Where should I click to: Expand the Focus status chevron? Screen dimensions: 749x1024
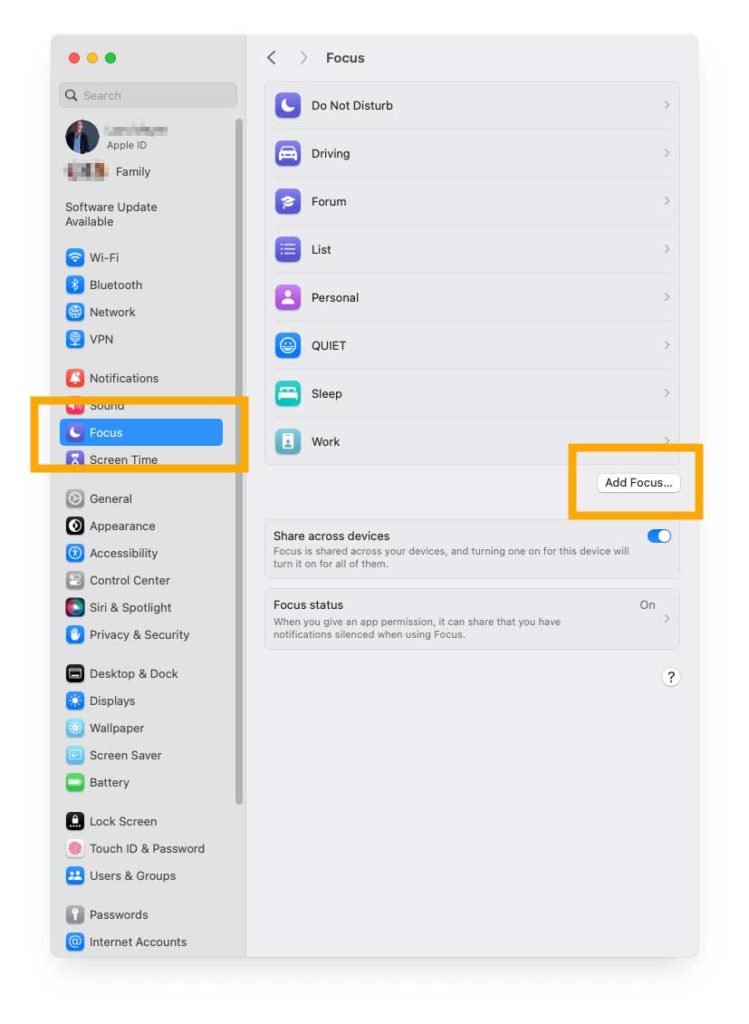point(667,618)
